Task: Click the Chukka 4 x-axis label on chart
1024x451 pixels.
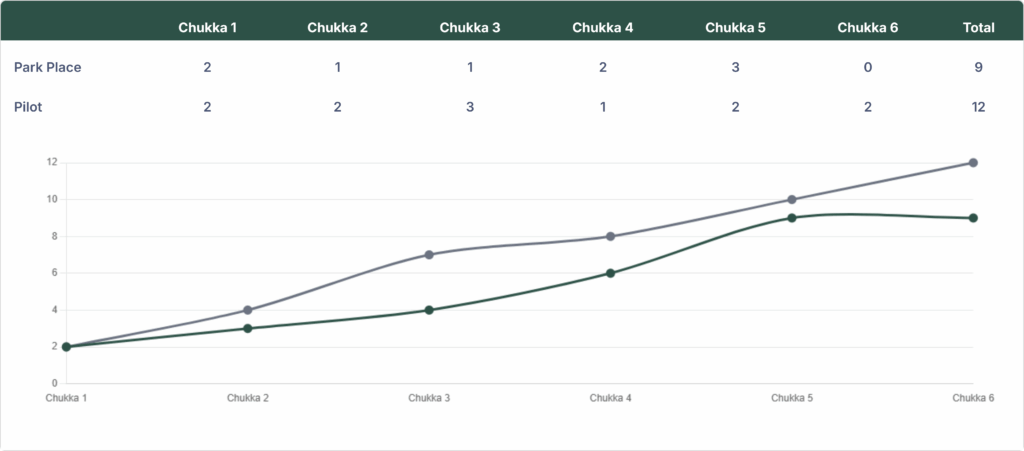Action: point(610,398)
